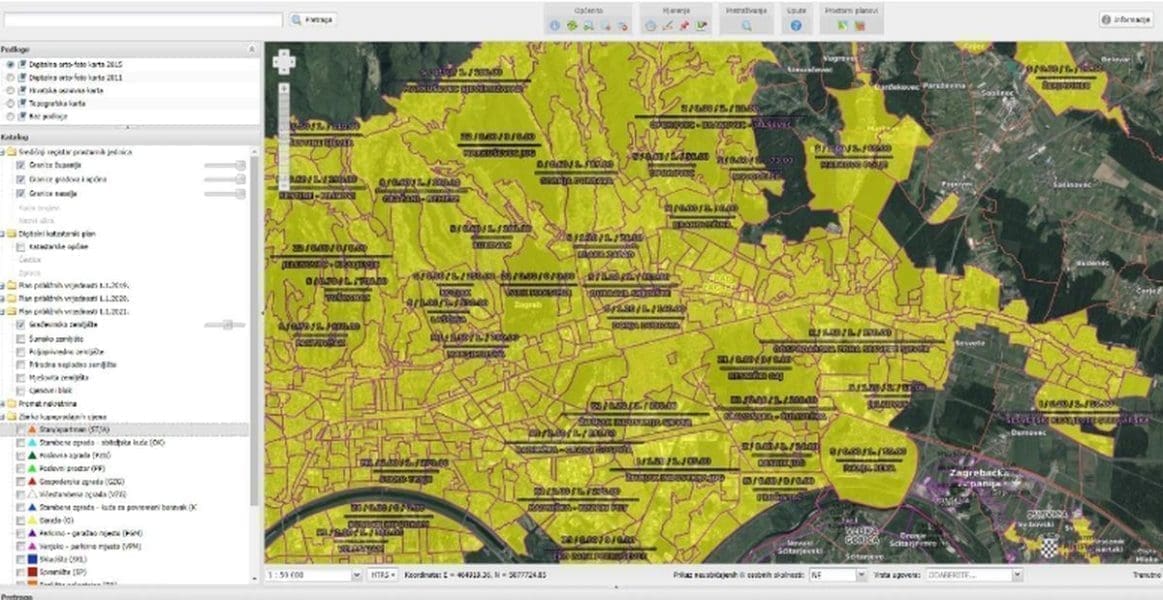
Task: Check the Stan/apartman (ST/A) layer
Action: (21, 429)
